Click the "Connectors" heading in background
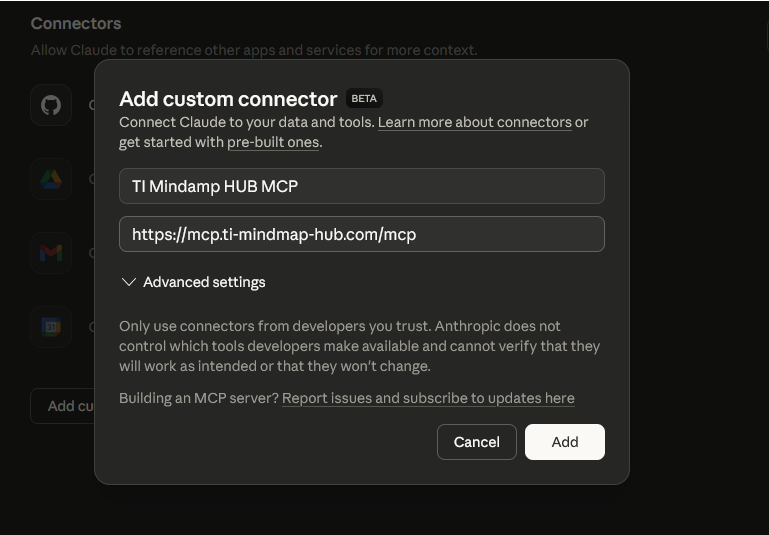The height and width of the screenshot is (535, 769). pyautogui.click(x=76, y=24)
